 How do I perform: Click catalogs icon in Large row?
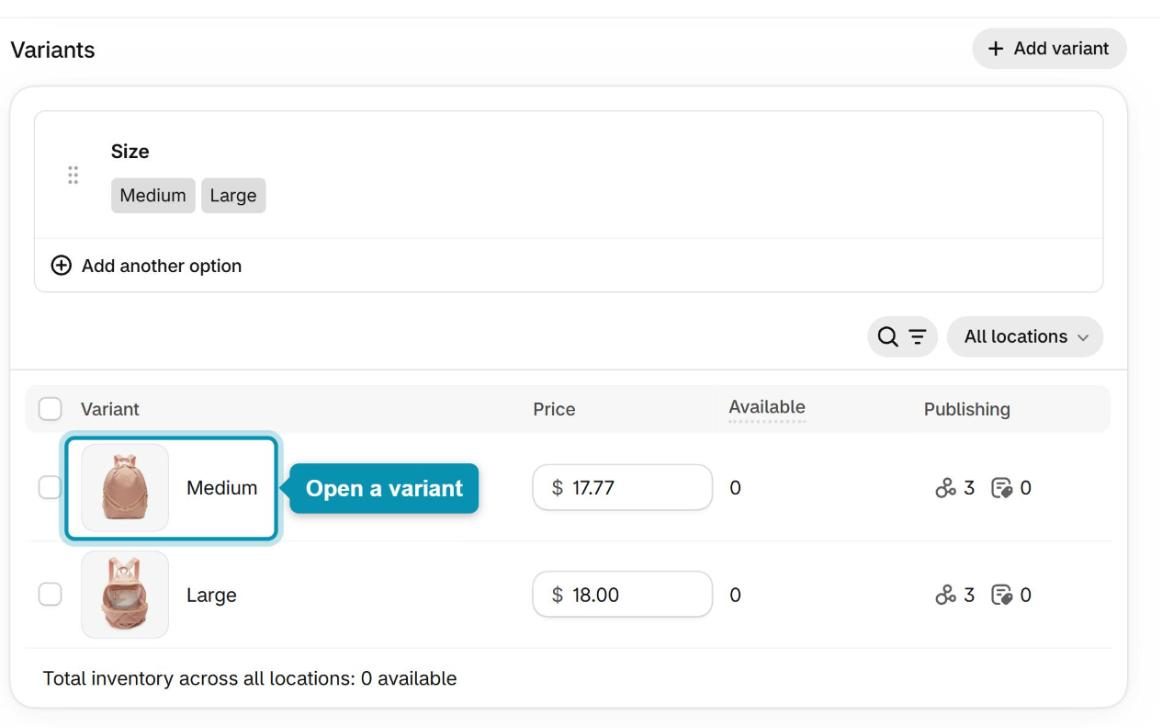click(1002, 595)
